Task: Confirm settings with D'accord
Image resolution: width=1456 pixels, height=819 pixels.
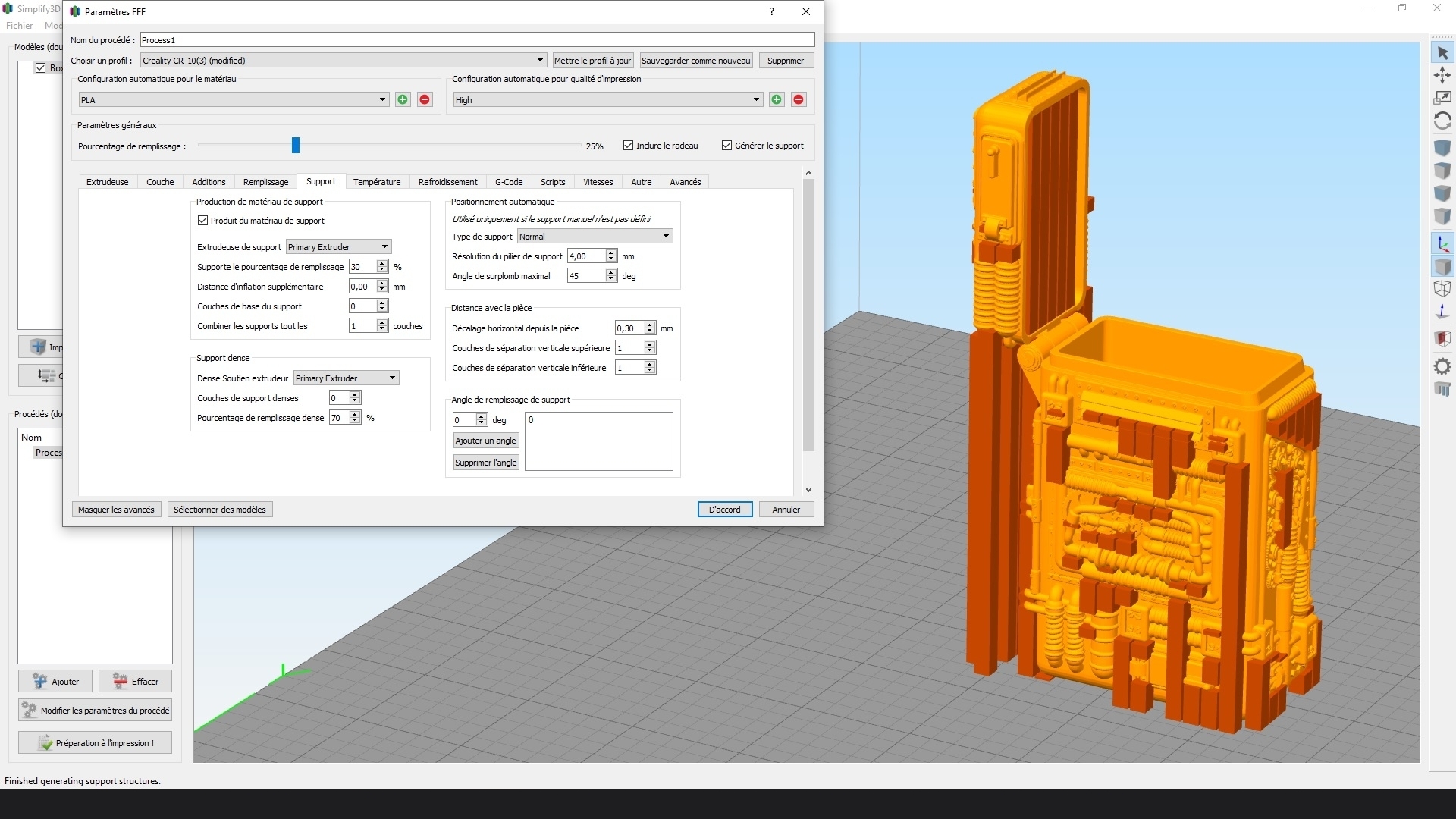Action: click(x=724, y=510)
